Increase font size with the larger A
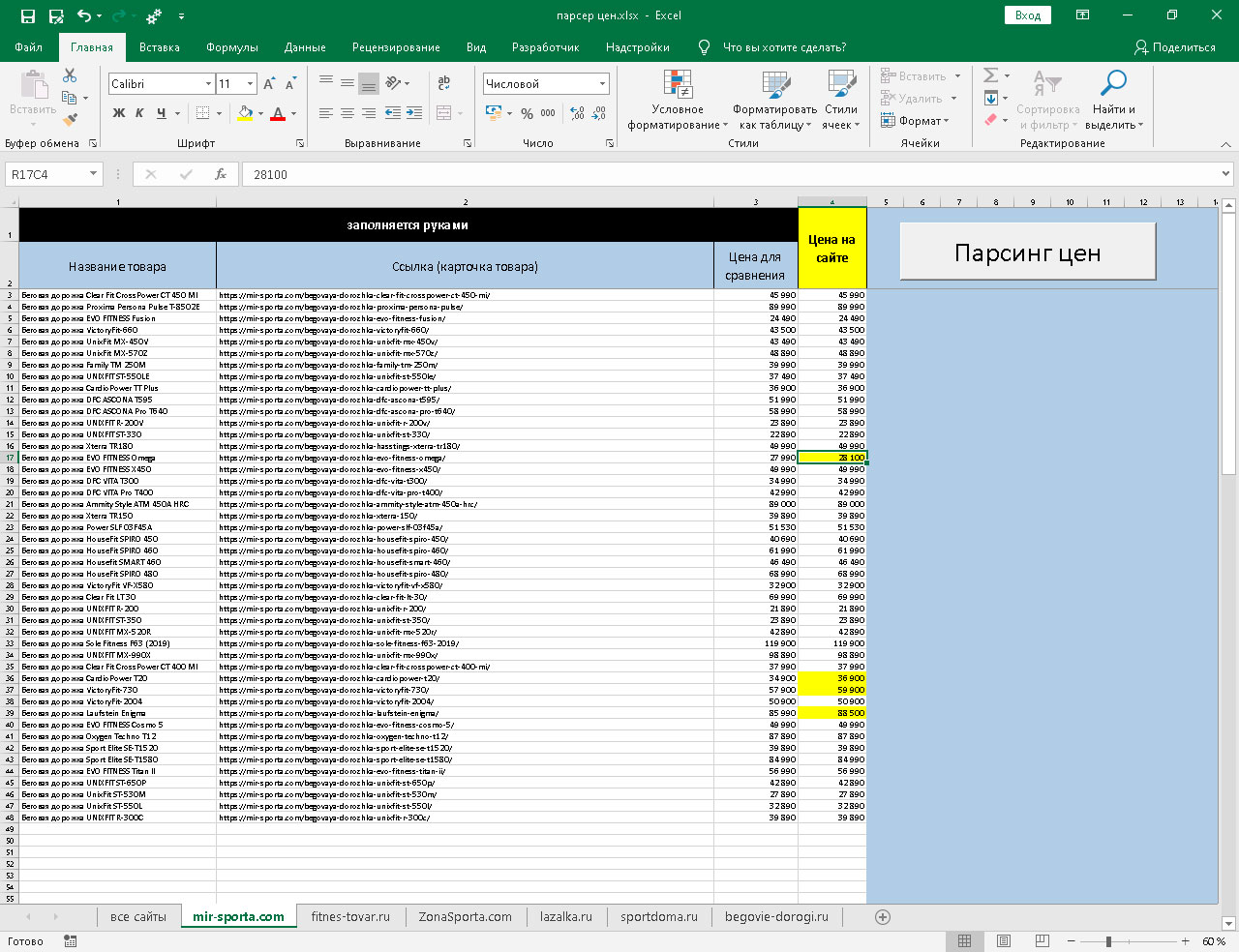Viewport: 1239px width, 952px height. [269, 84]
